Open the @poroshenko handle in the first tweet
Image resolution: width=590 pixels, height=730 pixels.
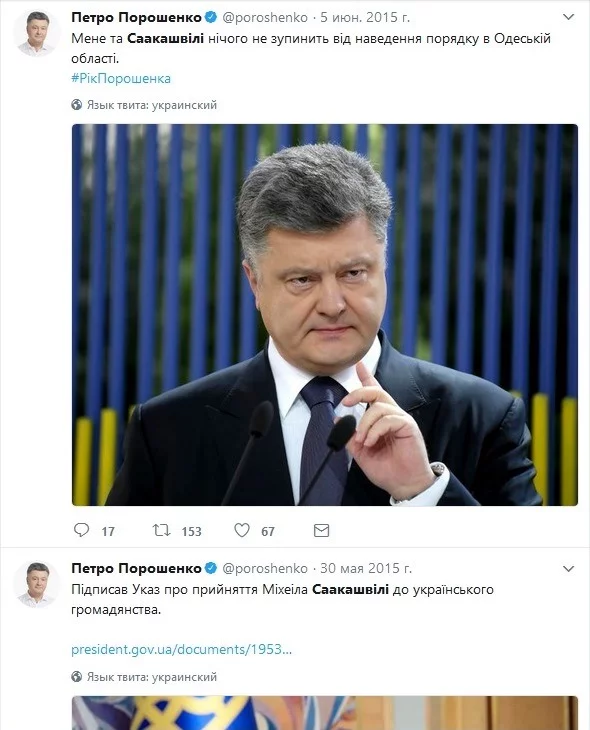[265, 18]
